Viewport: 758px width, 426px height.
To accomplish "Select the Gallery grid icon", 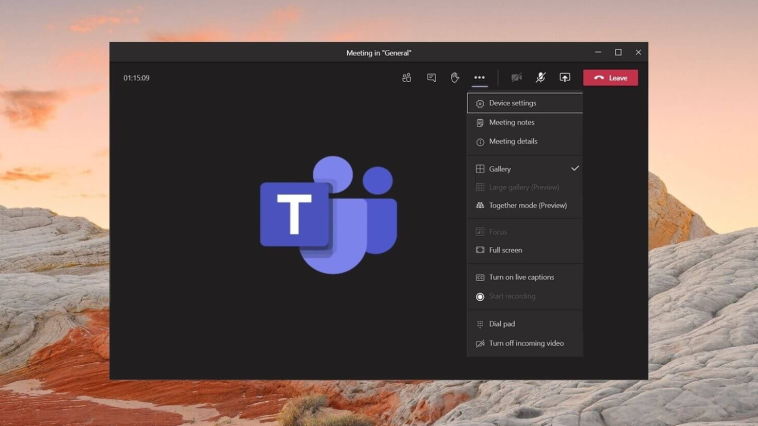I will pyautogui.click(x=480, y=169).
